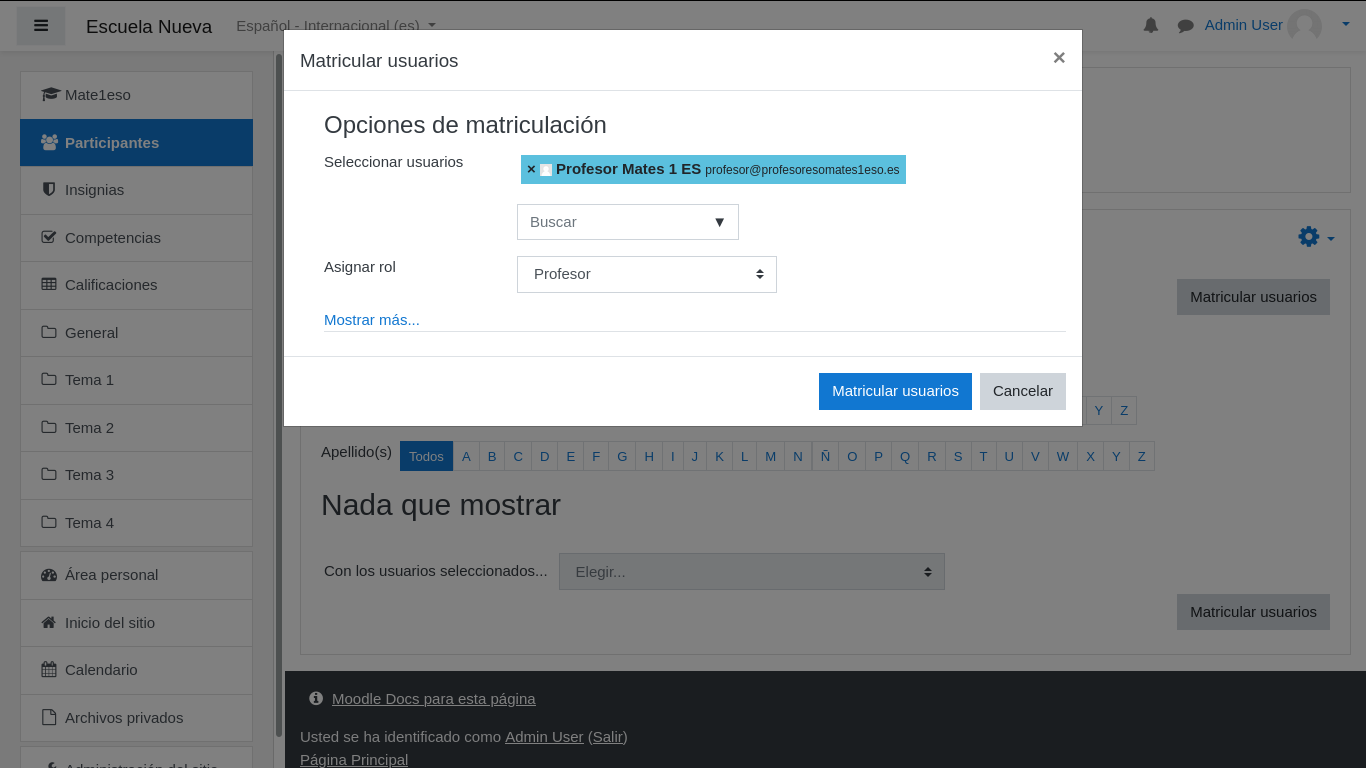Click the Cancelar button
Viewport: 1366px width, 768px height.
coord(1023,391)
